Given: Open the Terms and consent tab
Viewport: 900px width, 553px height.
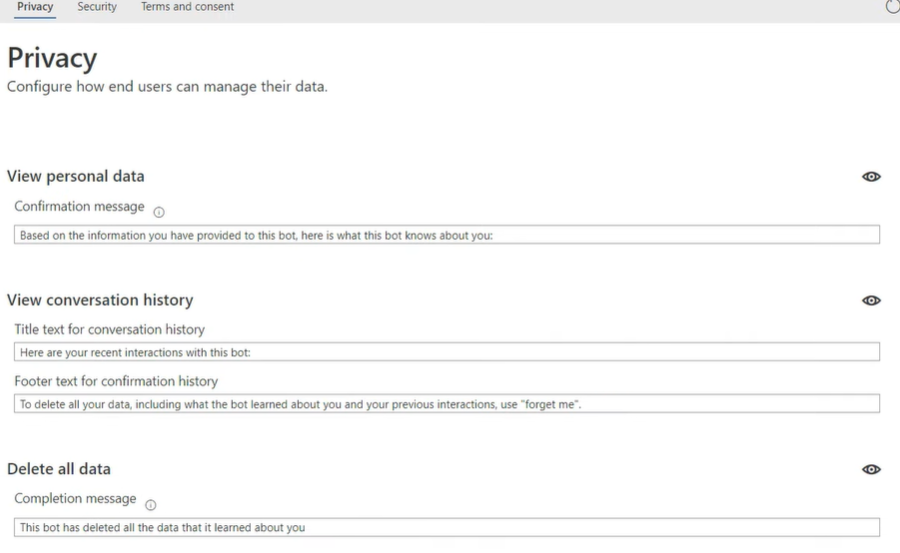Looking at the screenshot, I should [188, 7].
